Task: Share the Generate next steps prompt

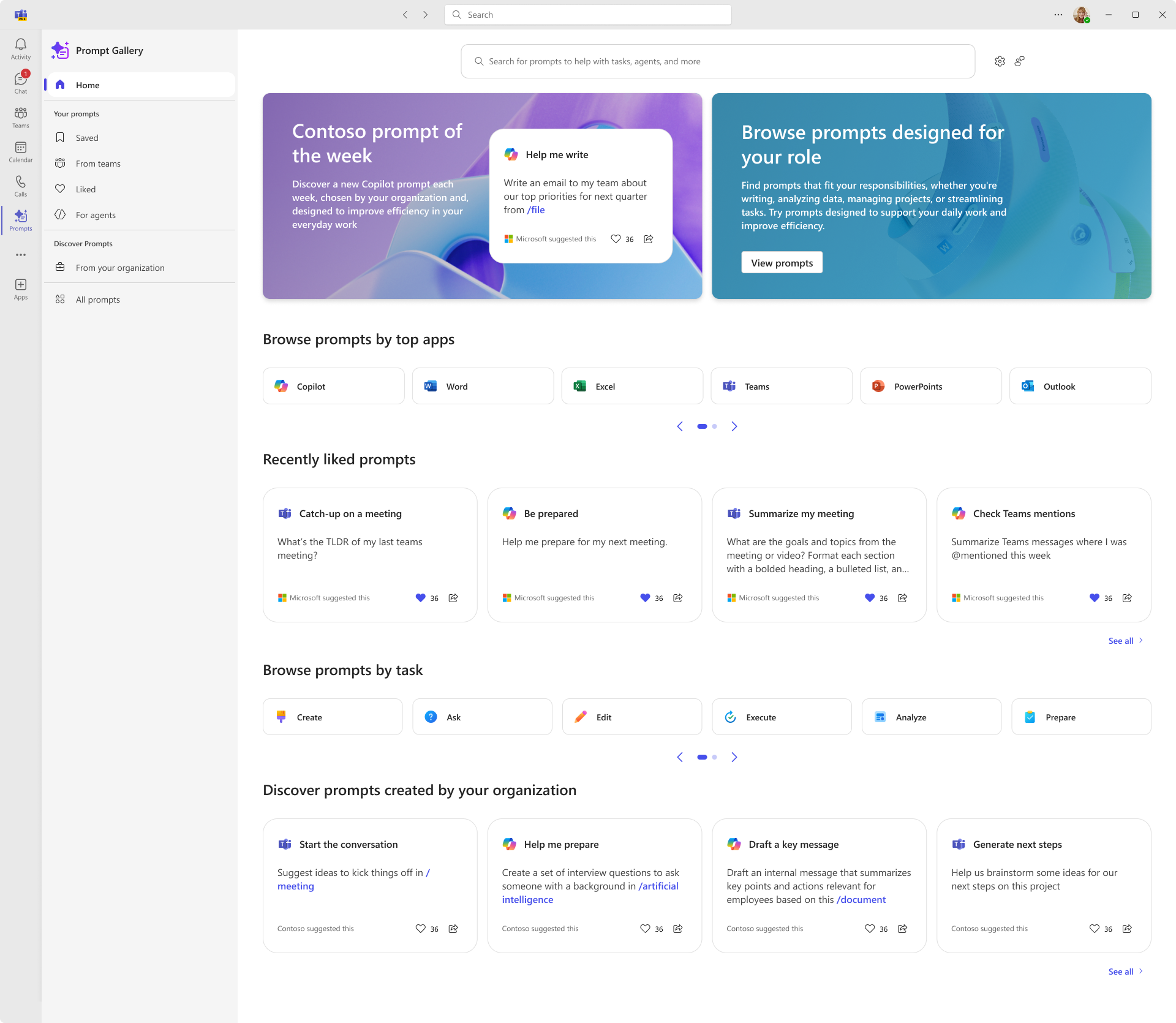Action: coord(1128,929)
